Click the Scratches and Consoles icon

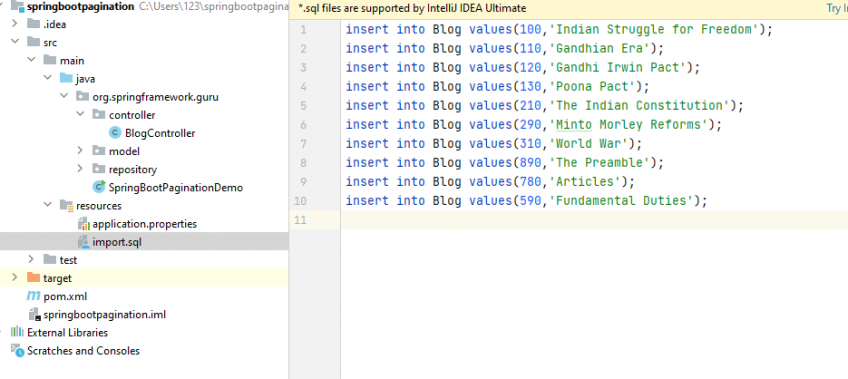[18, 351]
